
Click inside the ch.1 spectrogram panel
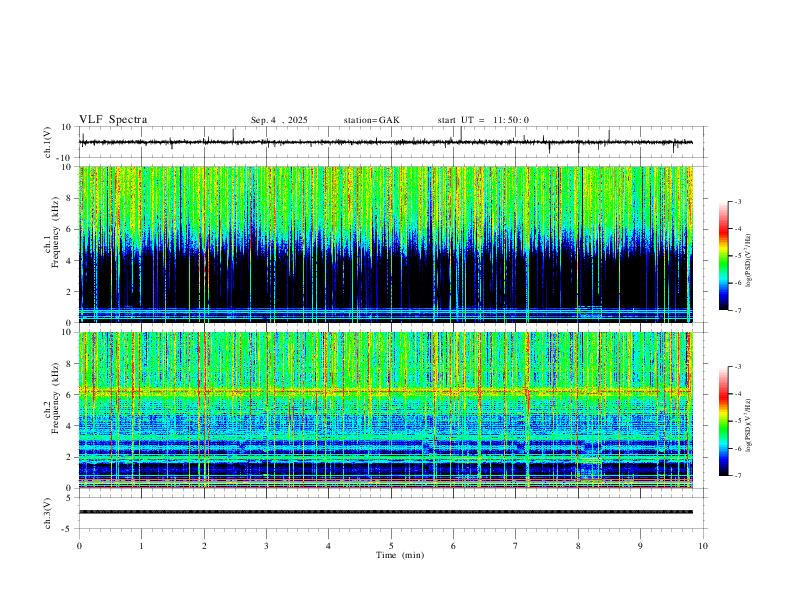click(386, 244)
